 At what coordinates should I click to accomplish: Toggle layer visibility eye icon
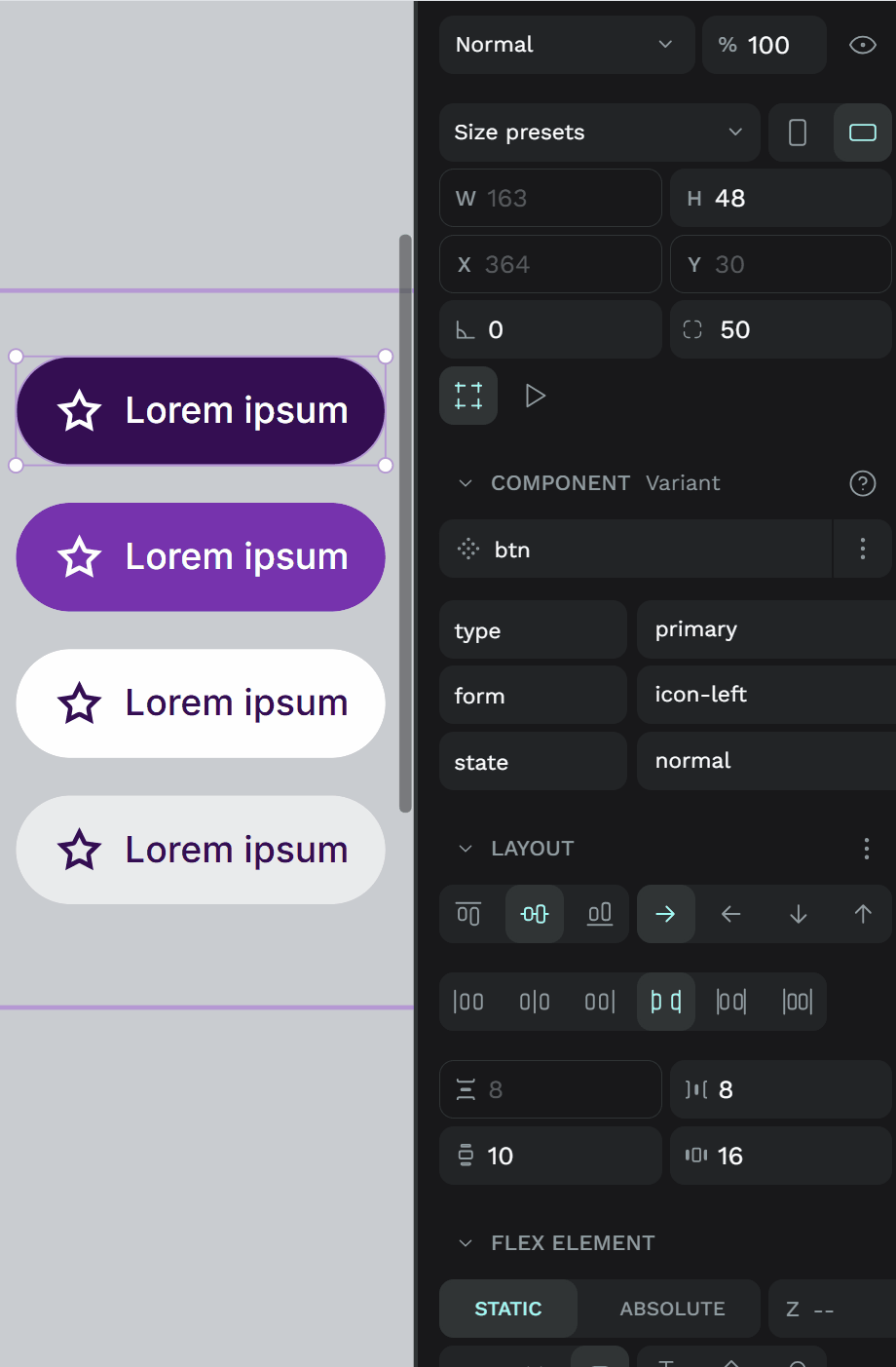click(862, 45)
